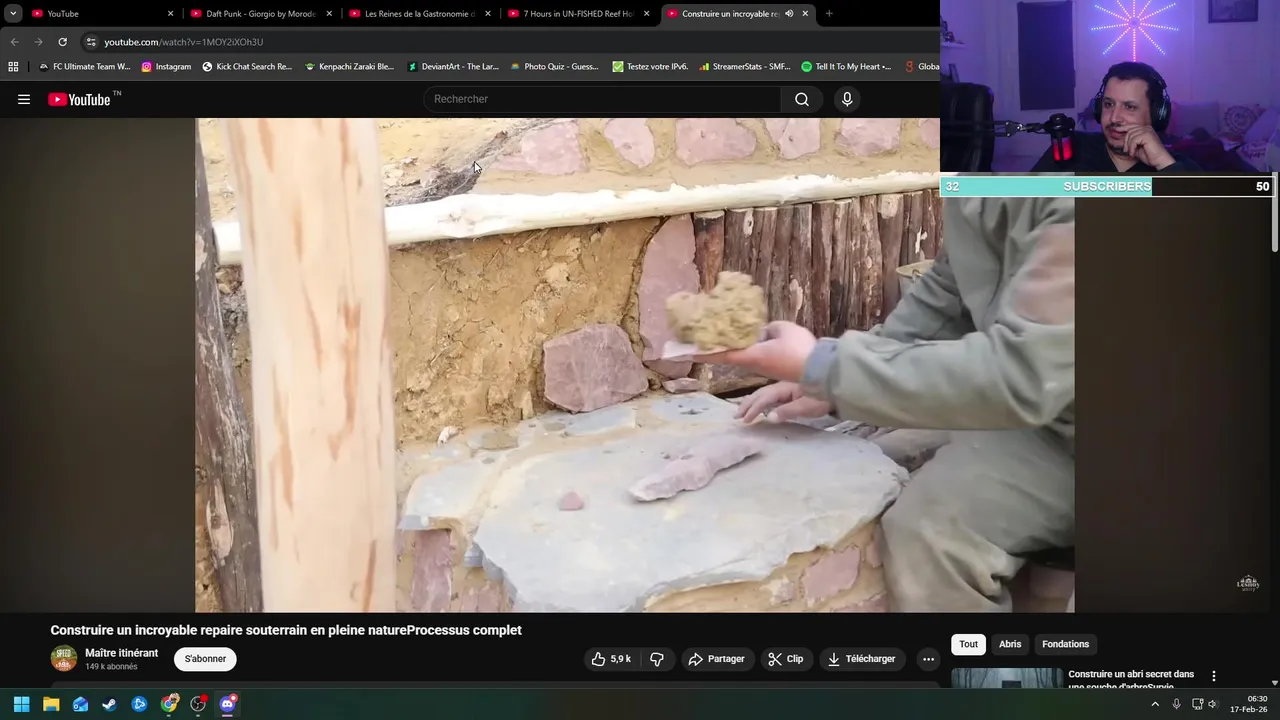Open suggested video 'Construire un abri secret' title

[x=1131, y=680]
